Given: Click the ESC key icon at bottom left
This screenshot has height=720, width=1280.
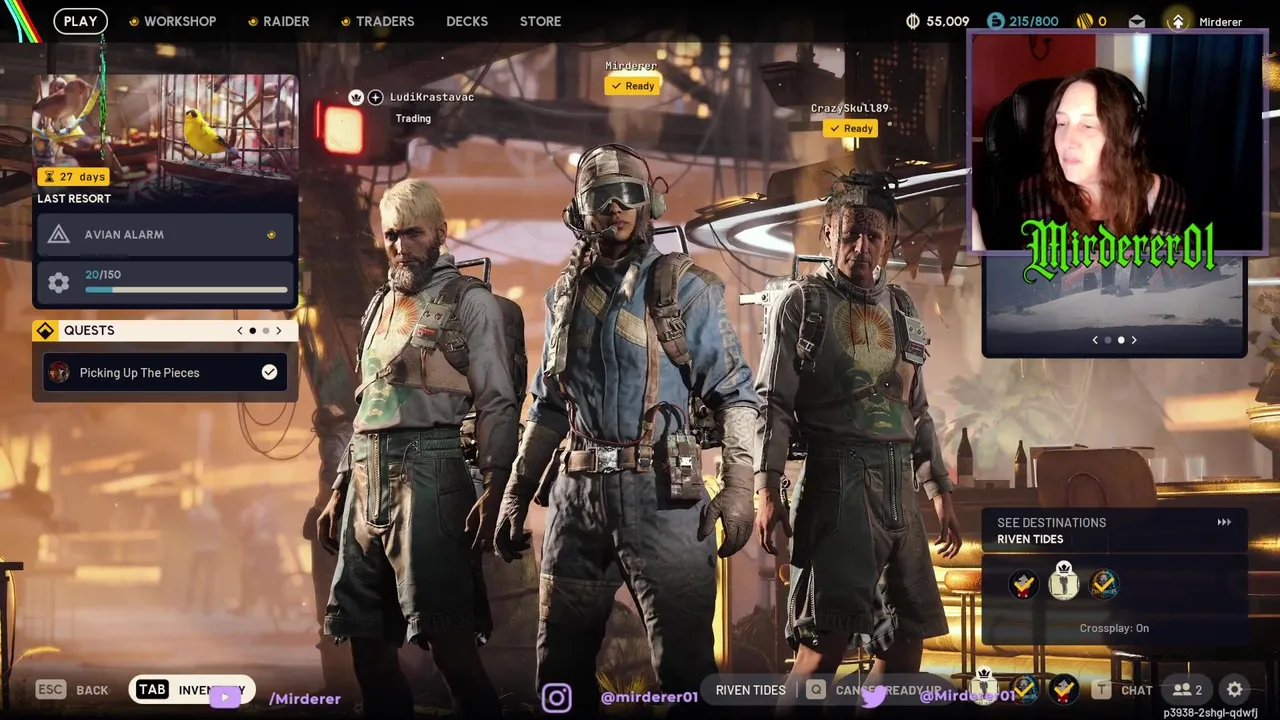Looking at the screenshot, I should click(x=51, y=689).
